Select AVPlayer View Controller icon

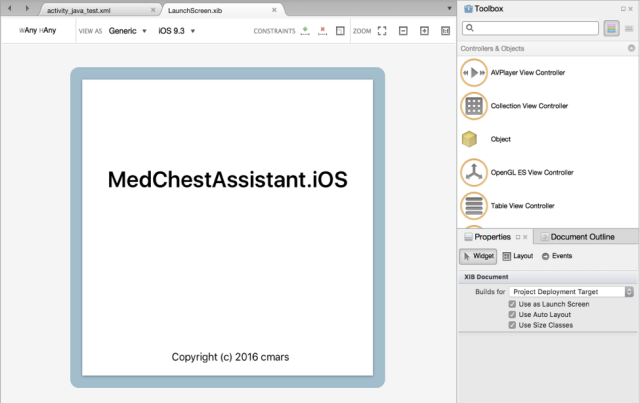click(x=474, y=73)
